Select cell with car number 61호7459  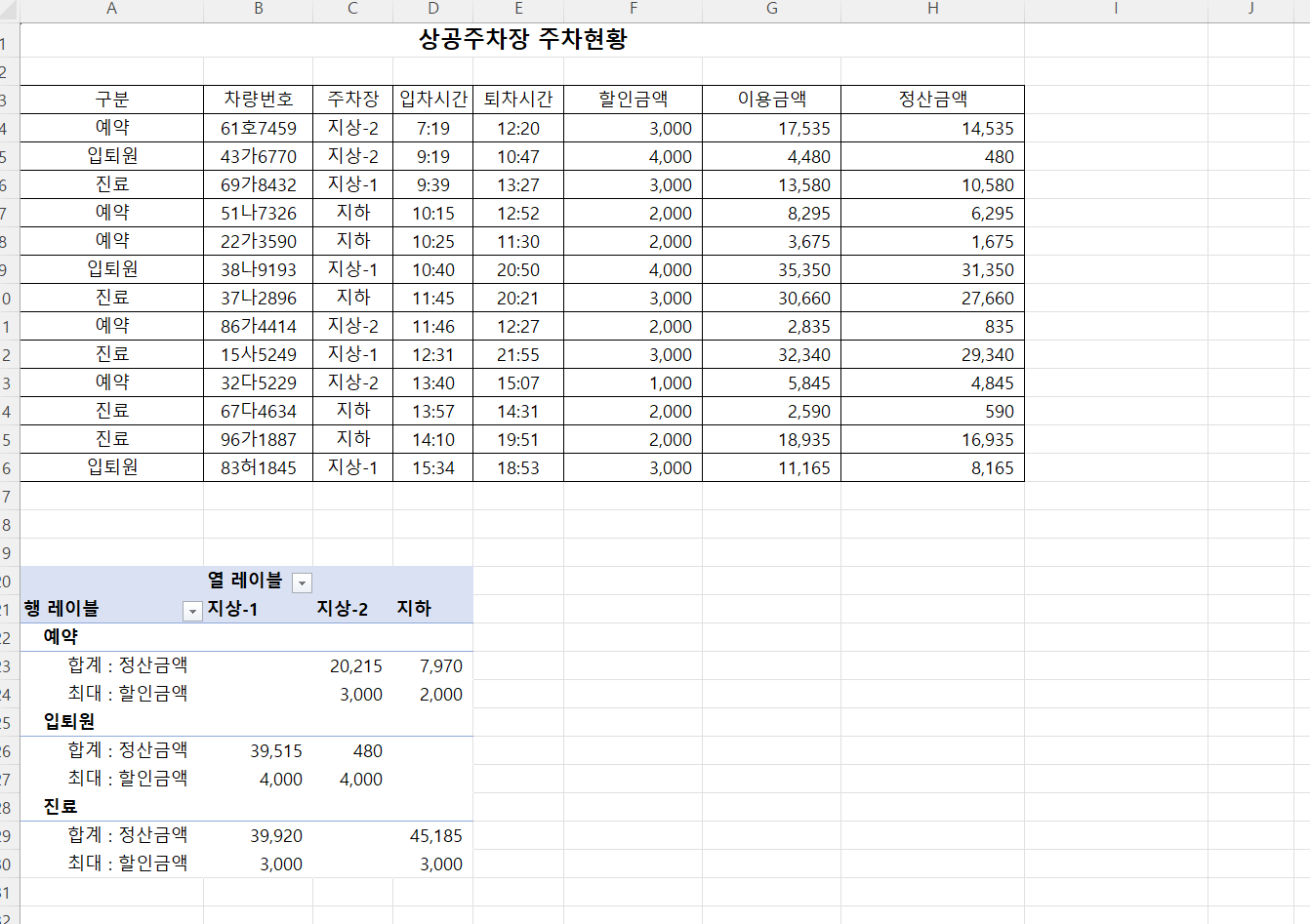[258, 128]
